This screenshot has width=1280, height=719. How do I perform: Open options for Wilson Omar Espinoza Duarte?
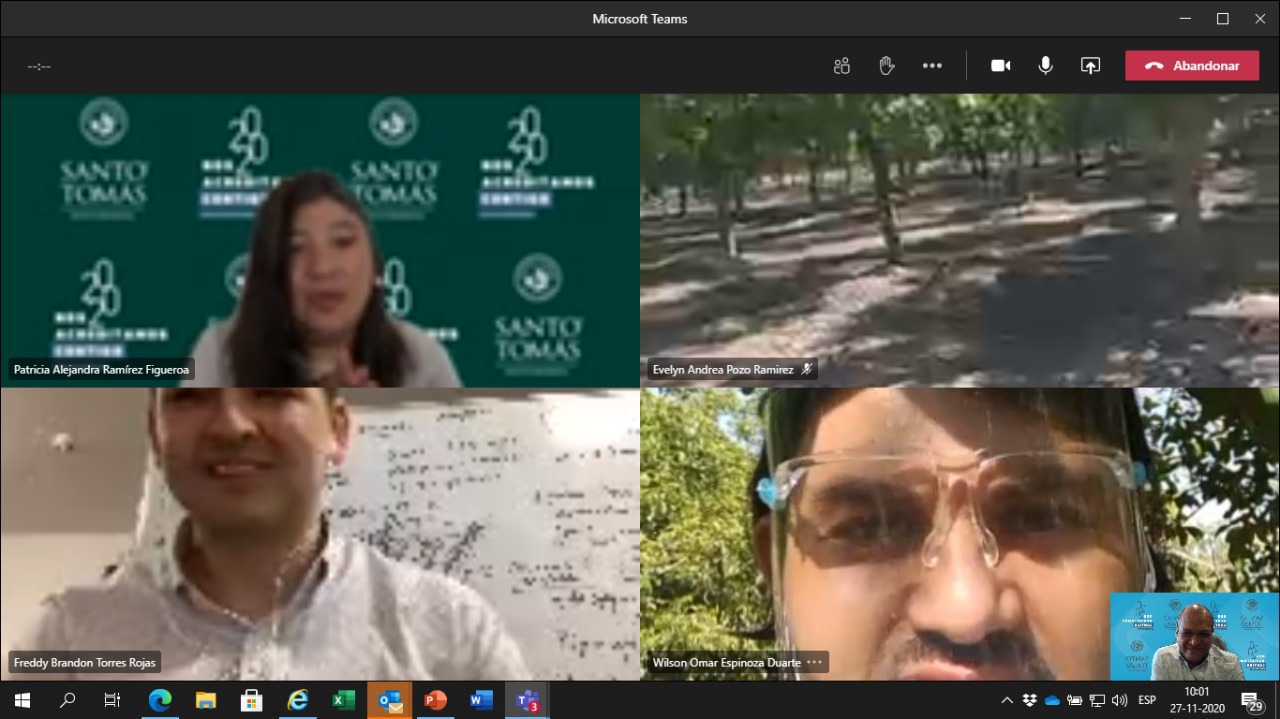(814, 662)
